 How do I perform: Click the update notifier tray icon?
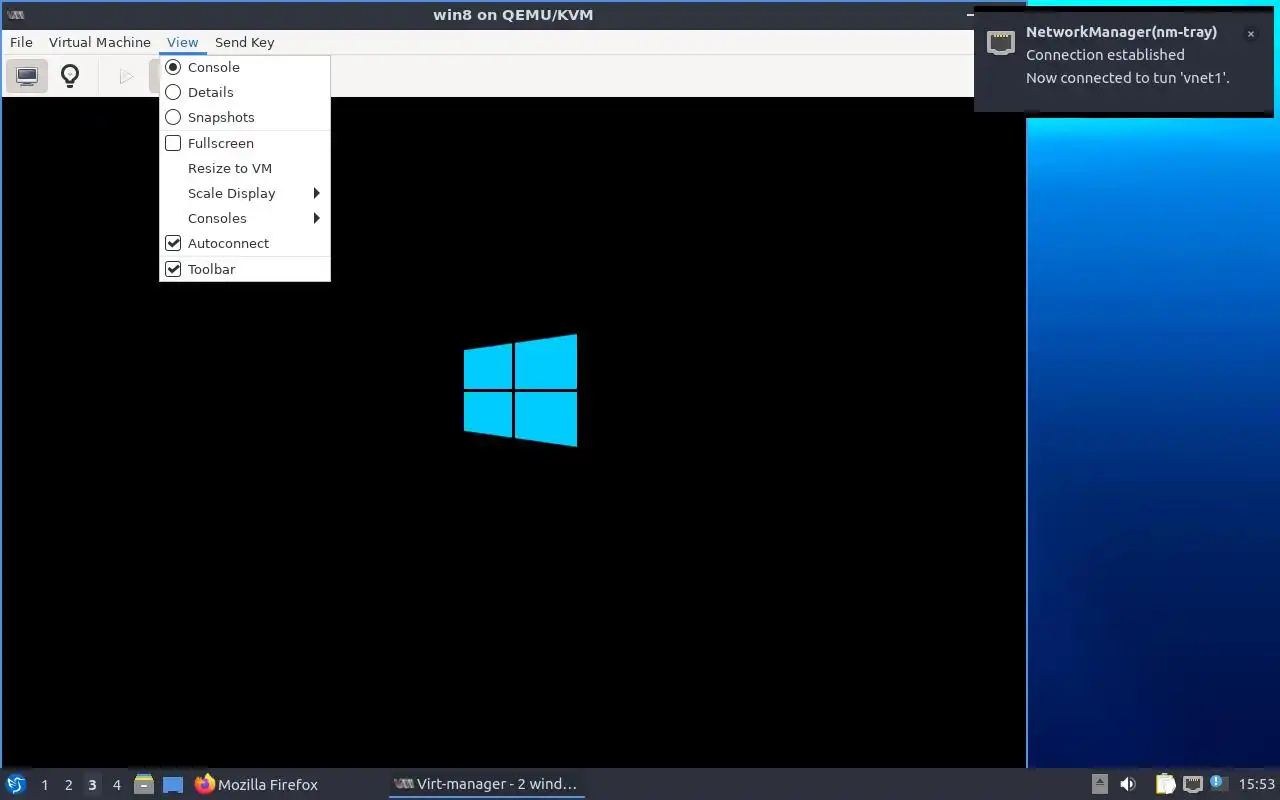pos(1218,783)
